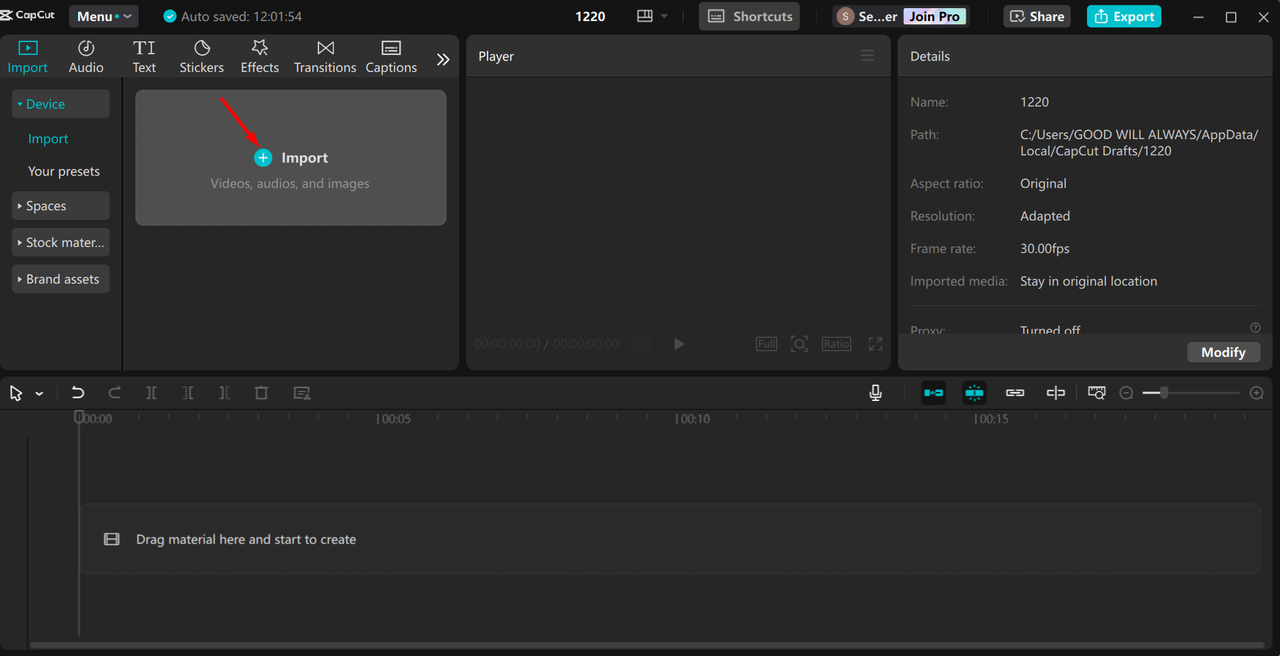Click the microphone Record voiceover icon
1280x656 pixels.
point(876,393)
